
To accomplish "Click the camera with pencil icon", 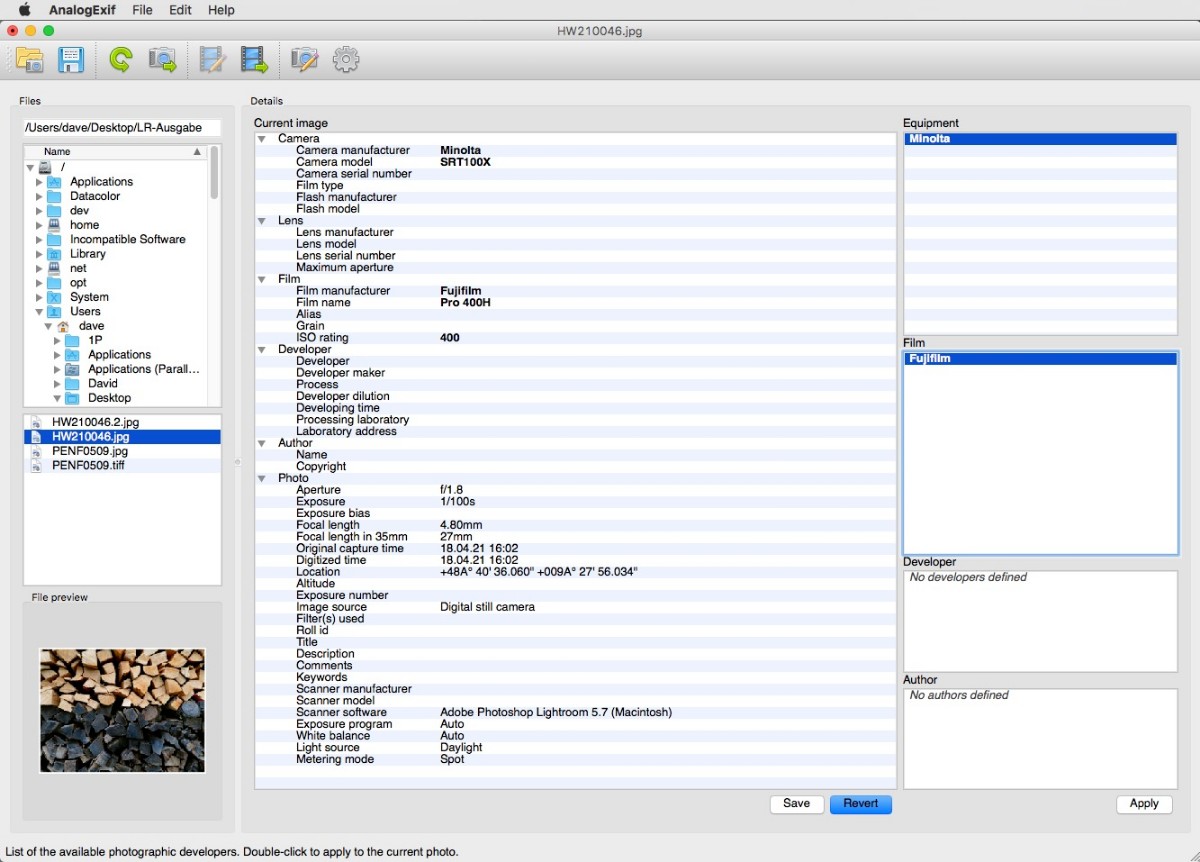I will pos(303,60).
